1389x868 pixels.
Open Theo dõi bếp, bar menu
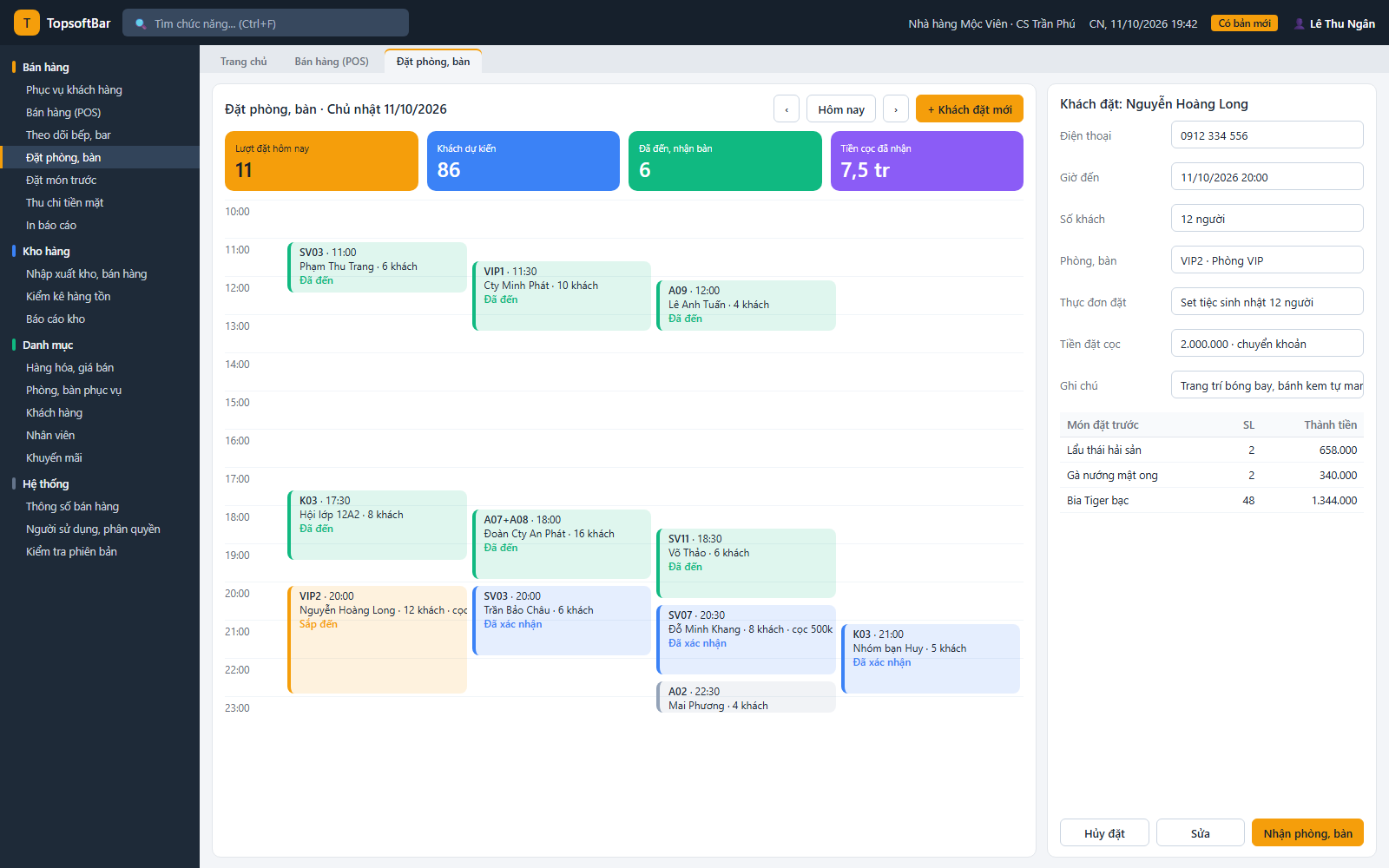[x=100, y=135]
